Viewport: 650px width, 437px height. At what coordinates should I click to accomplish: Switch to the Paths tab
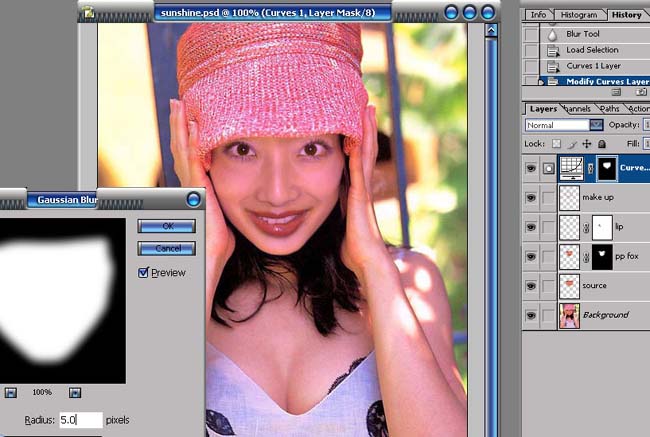pos(609,108)
